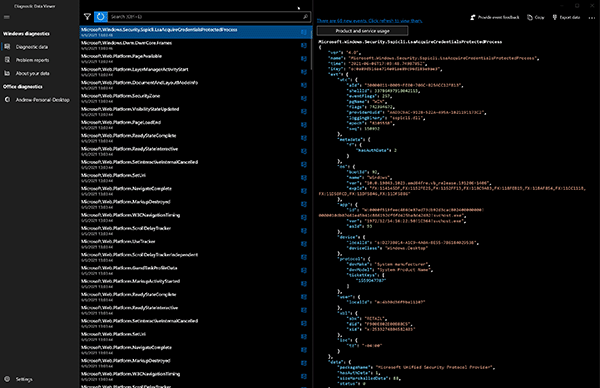Viewport: 600px width, 388px height.
Task: Open the more options ellipsis menu
Action: pyautogui.click(x=592, y=17)
